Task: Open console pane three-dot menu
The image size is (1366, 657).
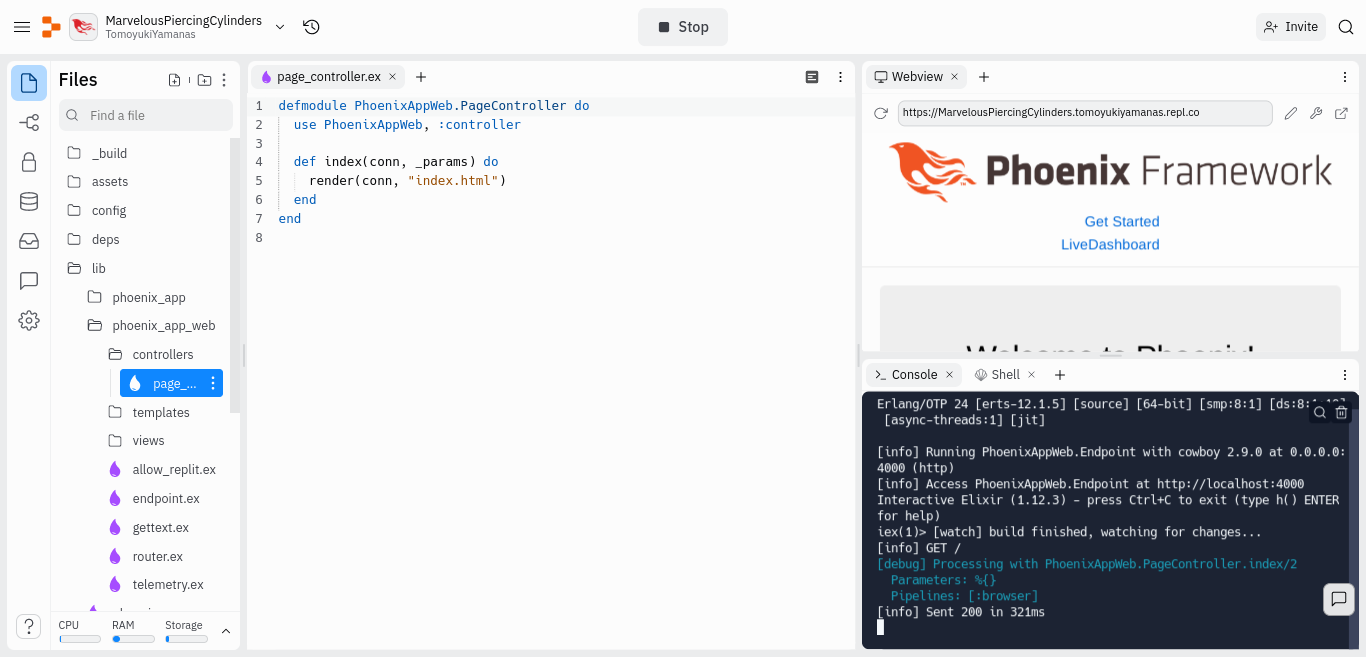Action: 1345,375
